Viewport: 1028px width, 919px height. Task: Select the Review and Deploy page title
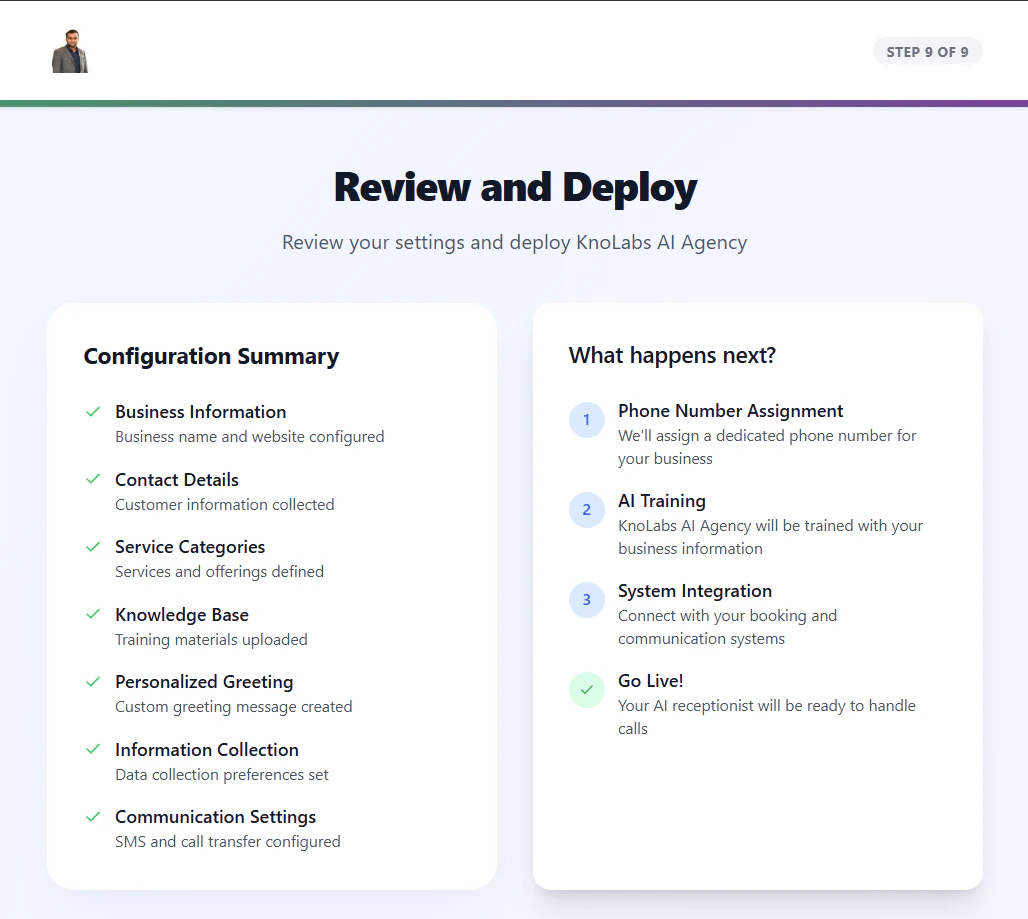point(514,187)
